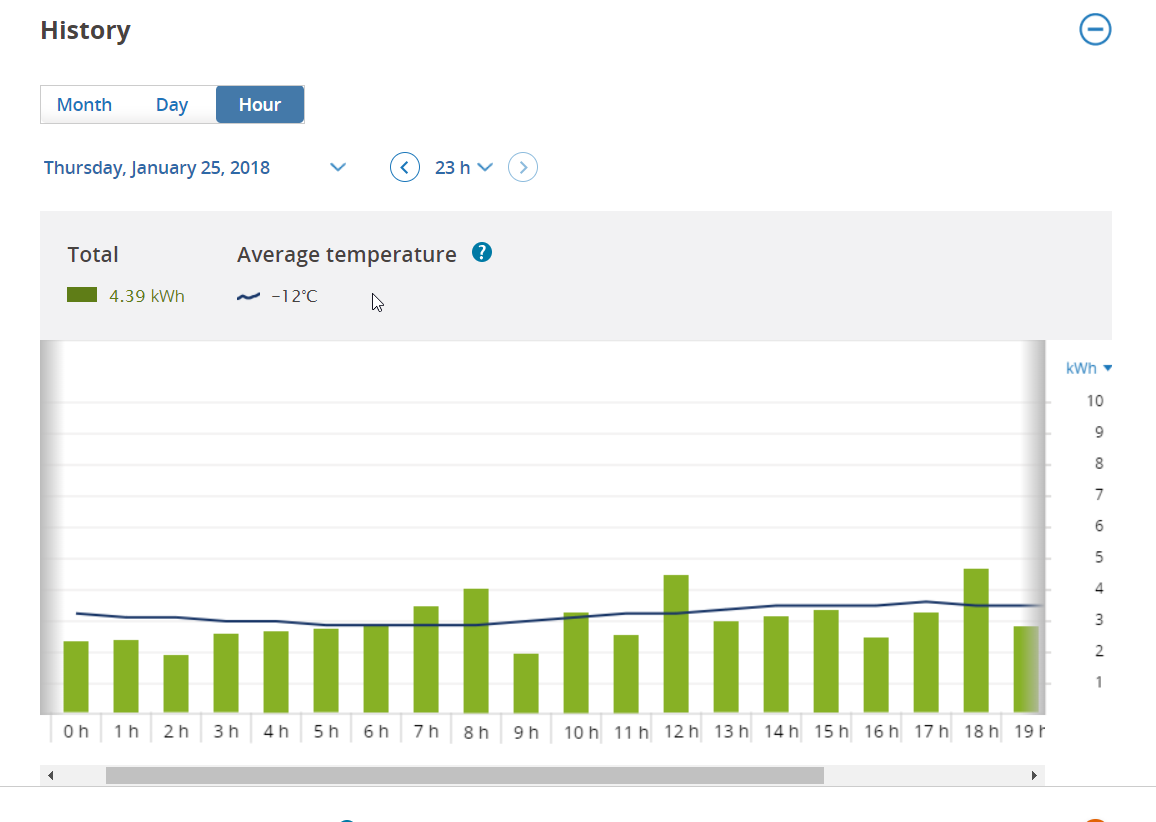Select the Hour view toggle
Viewport: 1156px width, 822px height.
click(x=260, y=105)
